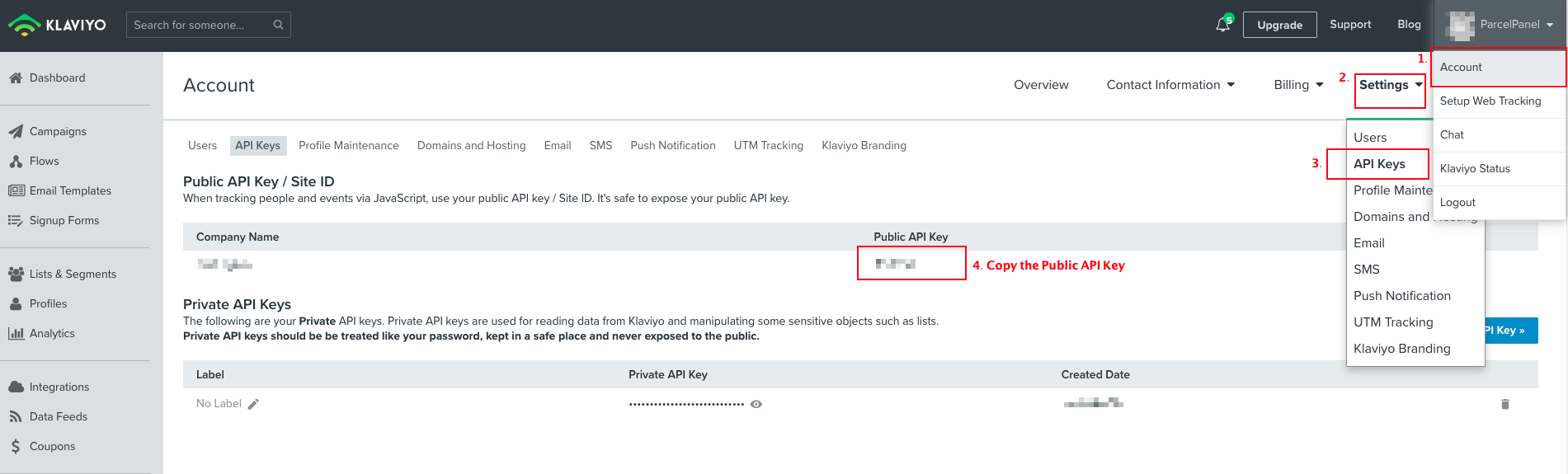This screenshot has height=474, width=1568.
Task: Open the notifications bell
Action: (1223, 25)
